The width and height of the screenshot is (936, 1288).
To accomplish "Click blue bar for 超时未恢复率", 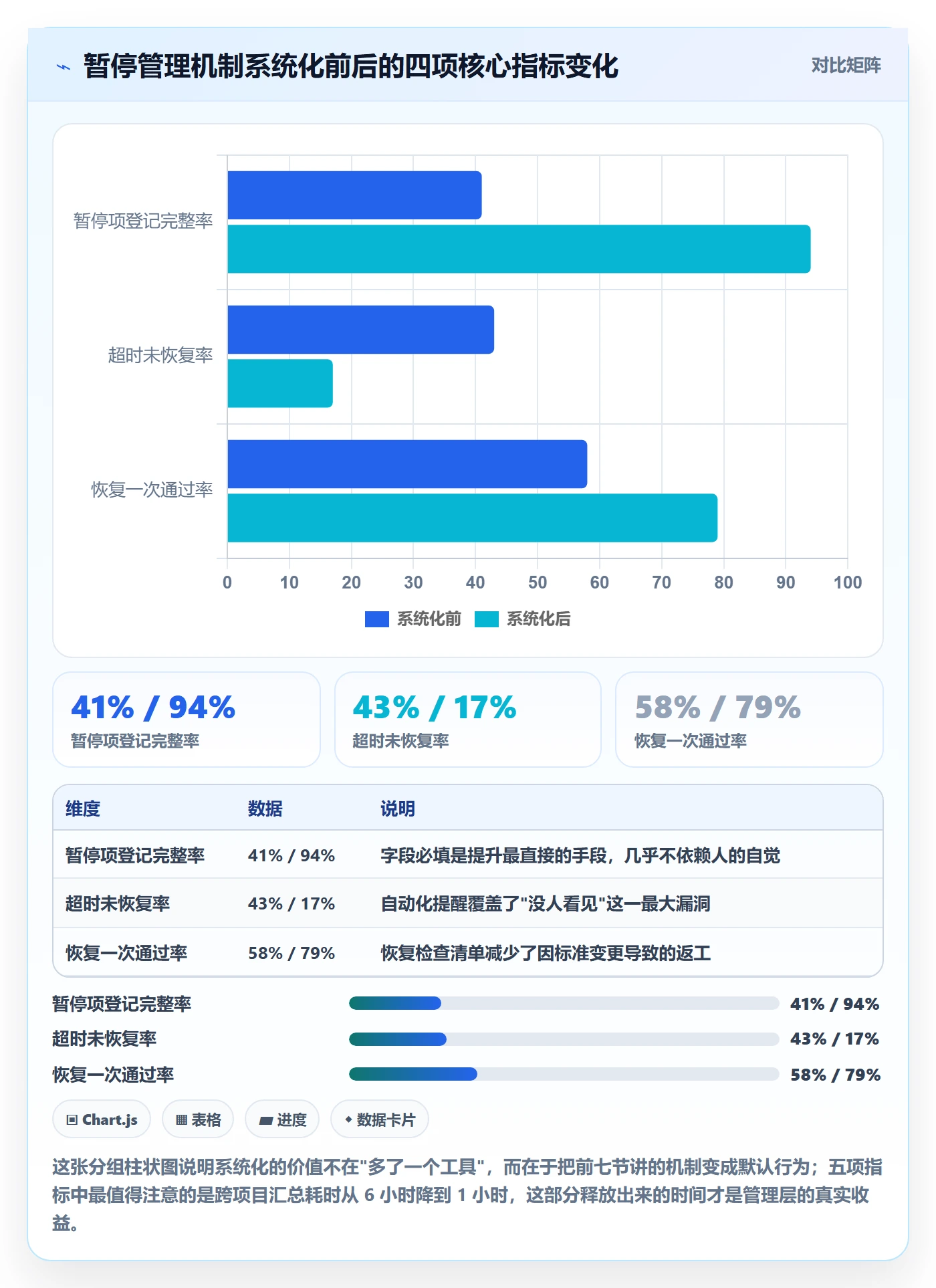I will 360,330.
